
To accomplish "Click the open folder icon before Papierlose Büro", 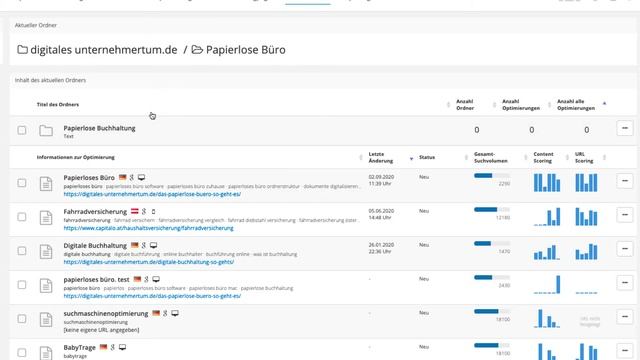I will click(197, 50).
